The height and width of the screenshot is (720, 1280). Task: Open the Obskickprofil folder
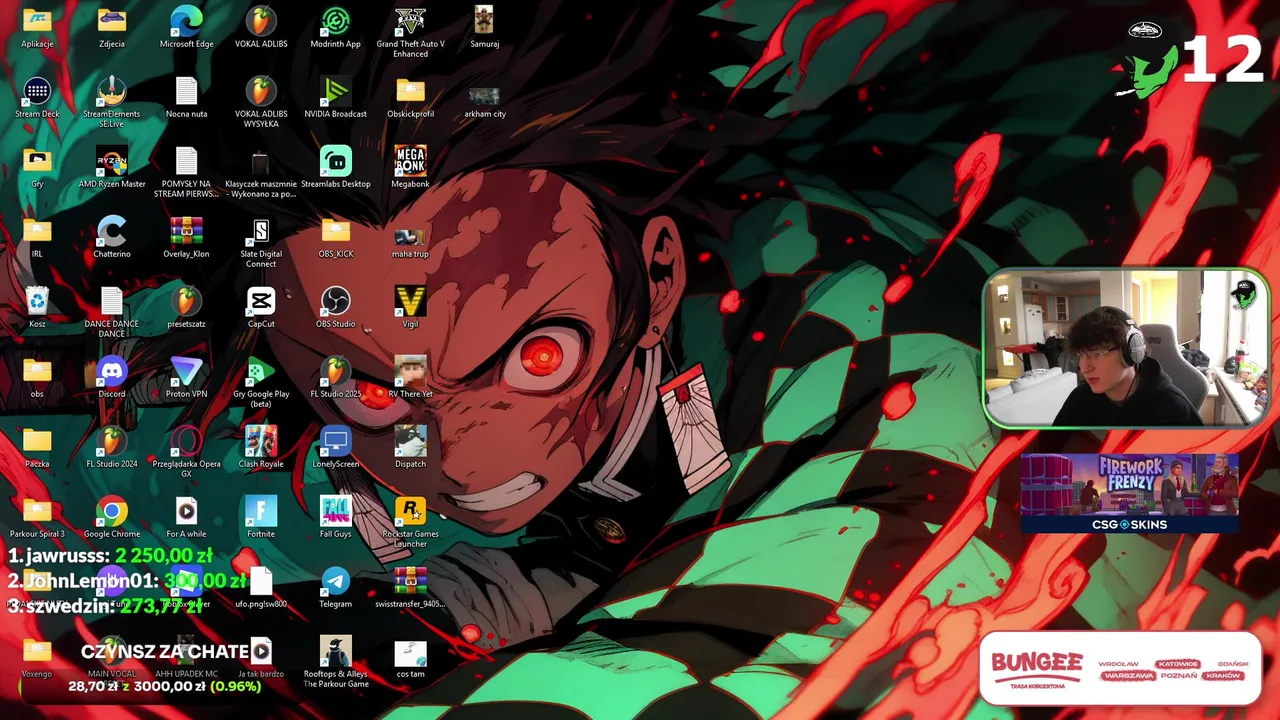[410, 98]
